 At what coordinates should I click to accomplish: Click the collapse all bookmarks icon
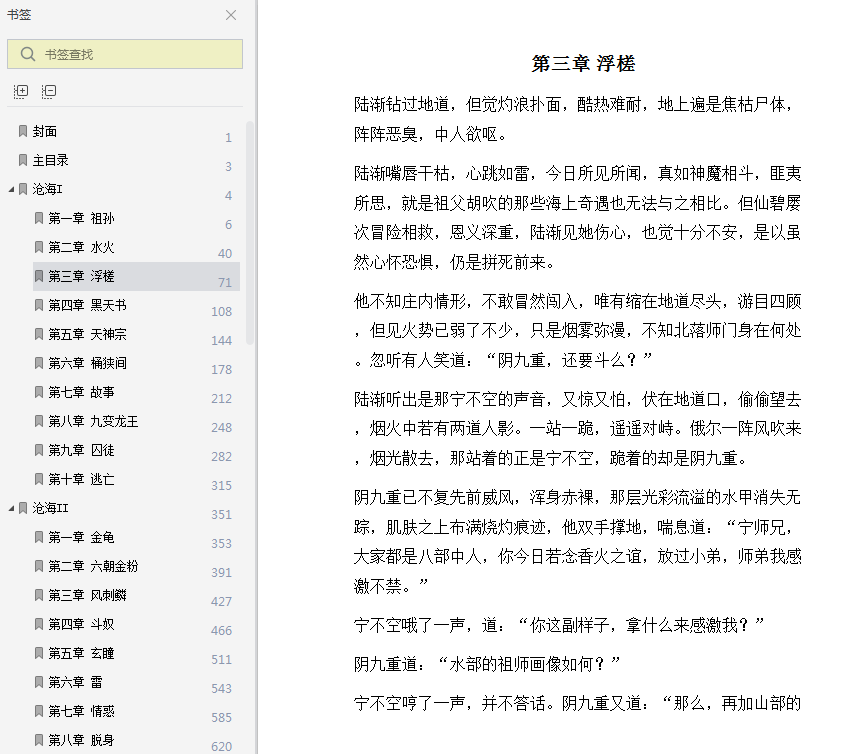49,91
